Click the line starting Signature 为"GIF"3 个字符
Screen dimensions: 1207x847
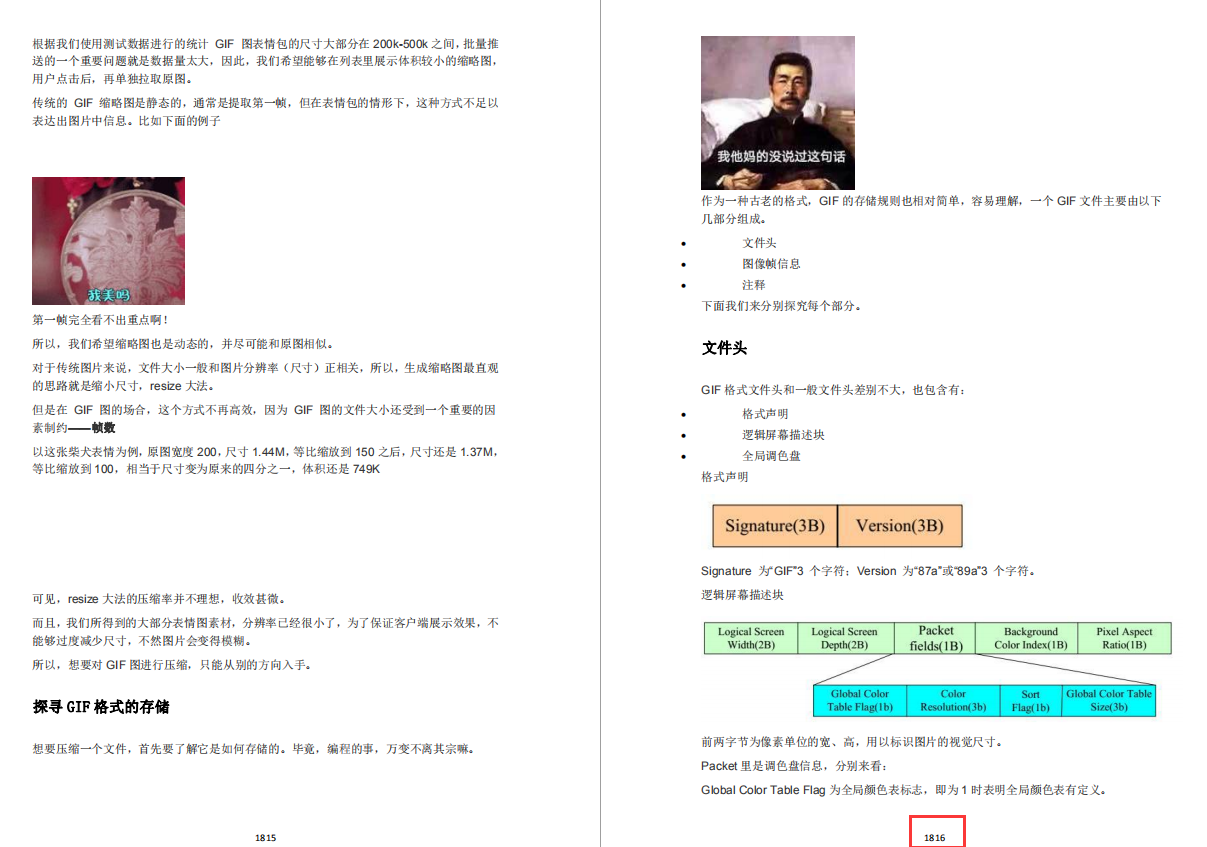[868, 571]
